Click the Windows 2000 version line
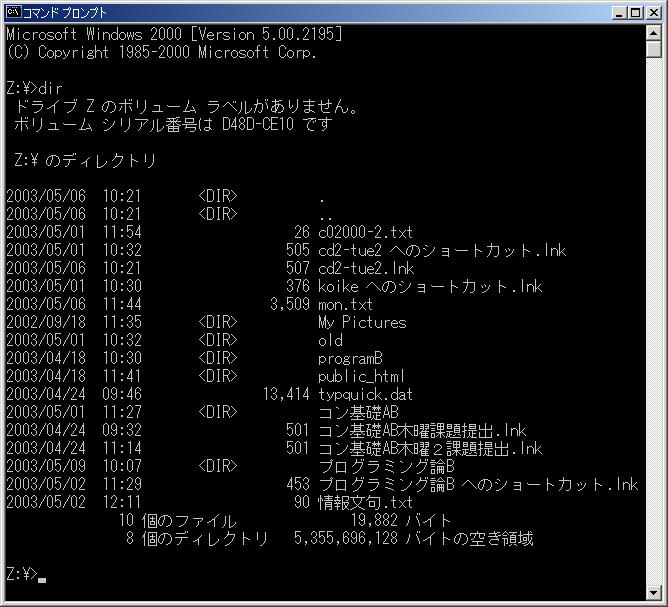The width and height of the screenshot is (668, 607). (174, 34)
